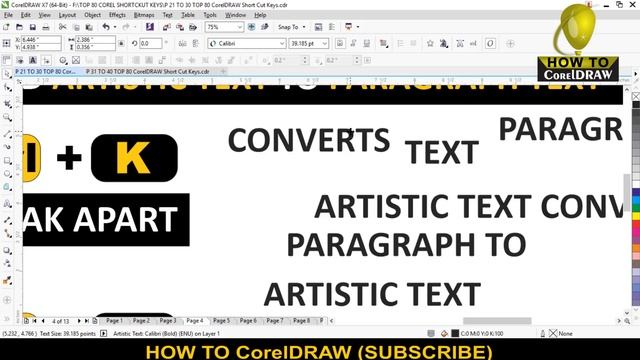Screen dimensions: 640x360
Task: Click the Import icon
Action: pos(167,27)
